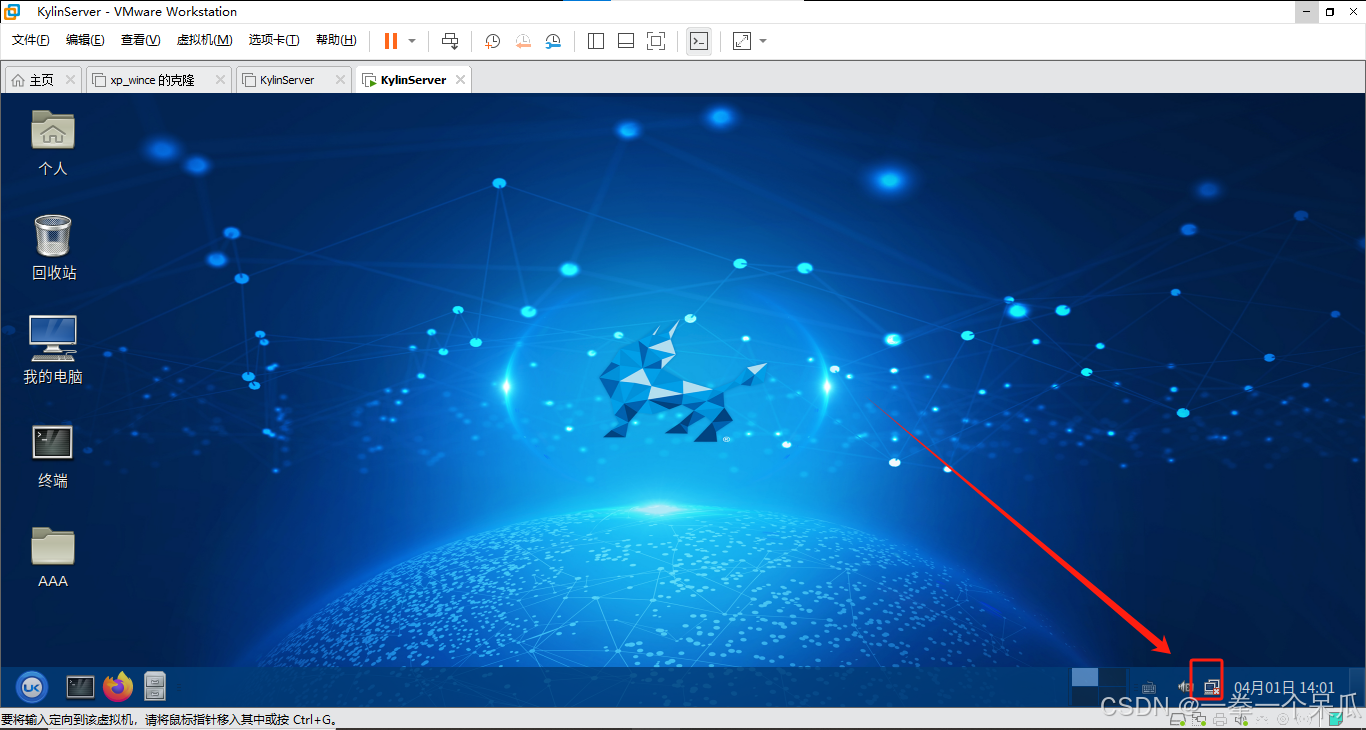Launch terminal from the Kylin taskbar
1366x730 pixels.
pos(80,687)
